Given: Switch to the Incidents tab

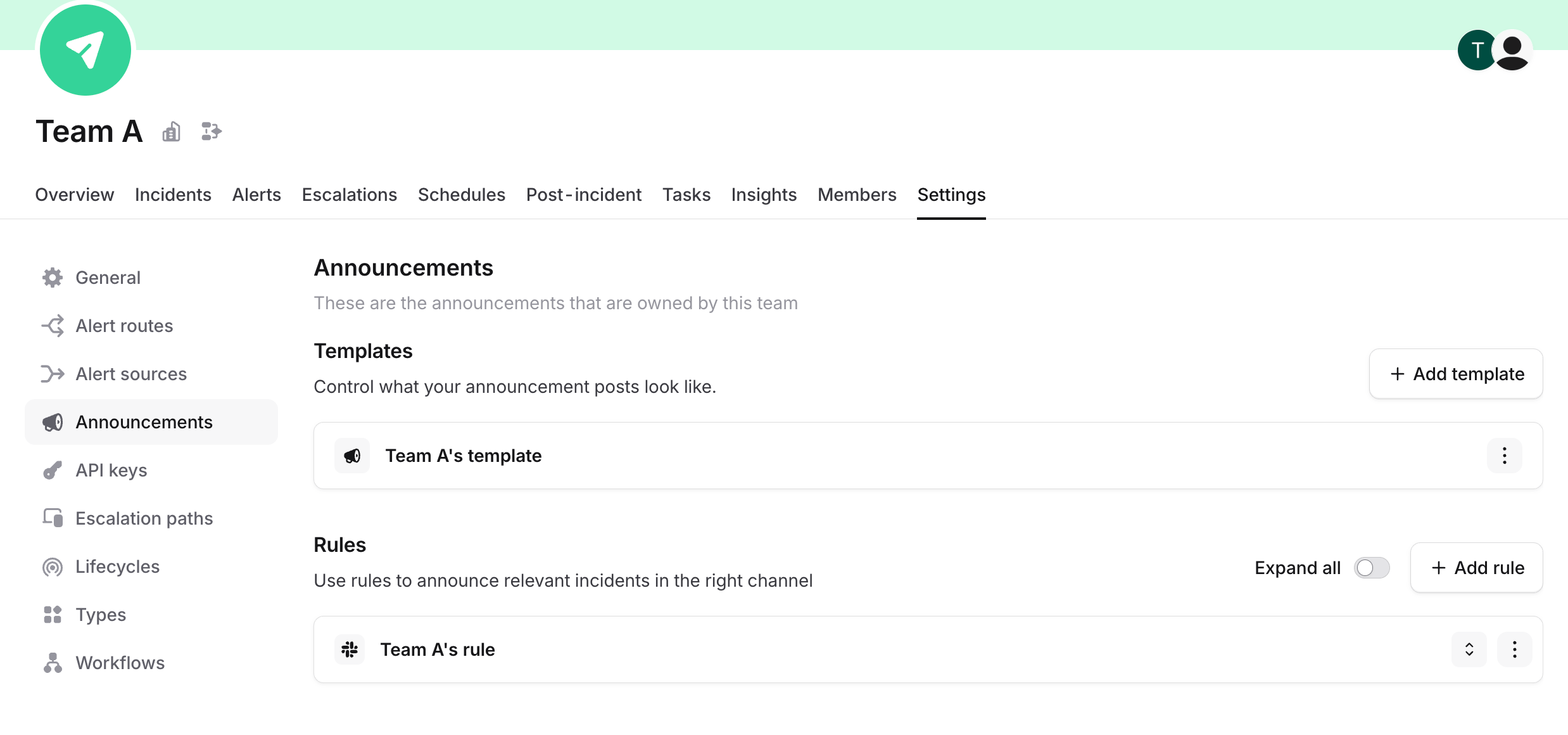Looking at the screenshot, I should [x=173, y=195].
